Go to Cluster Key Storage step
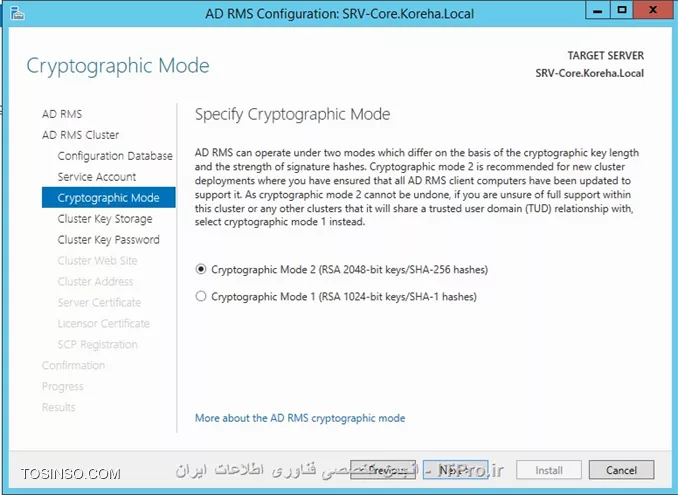 coord(105,219)
